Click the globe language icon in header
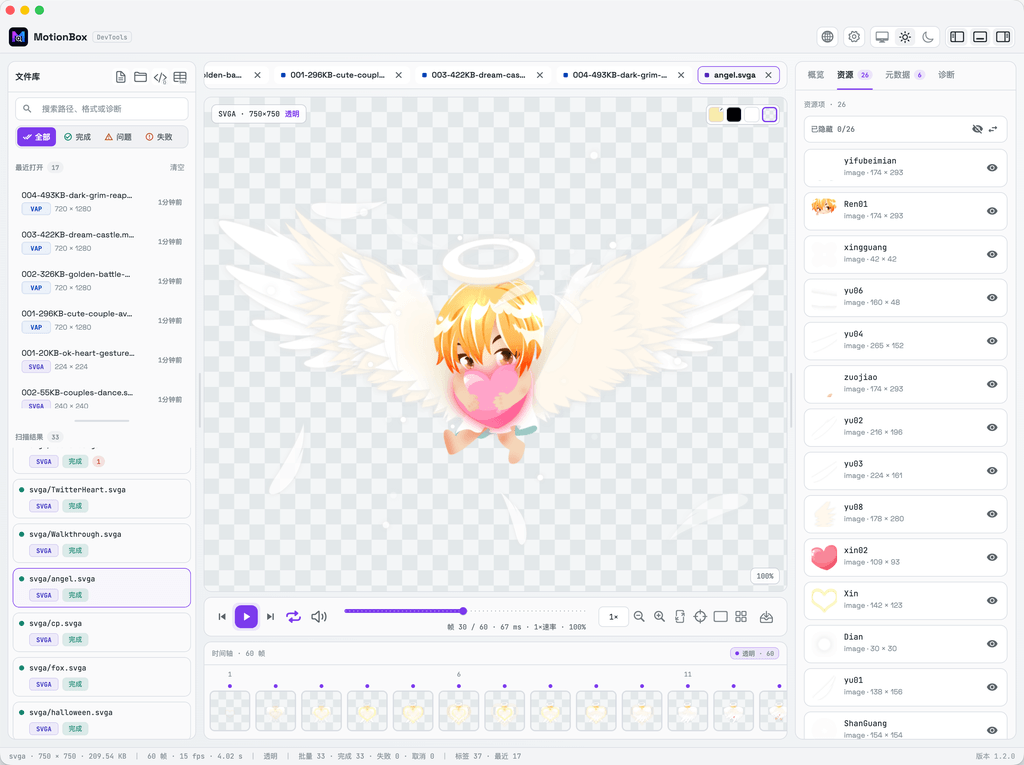The image size is (1024, 765). point(827,37)
